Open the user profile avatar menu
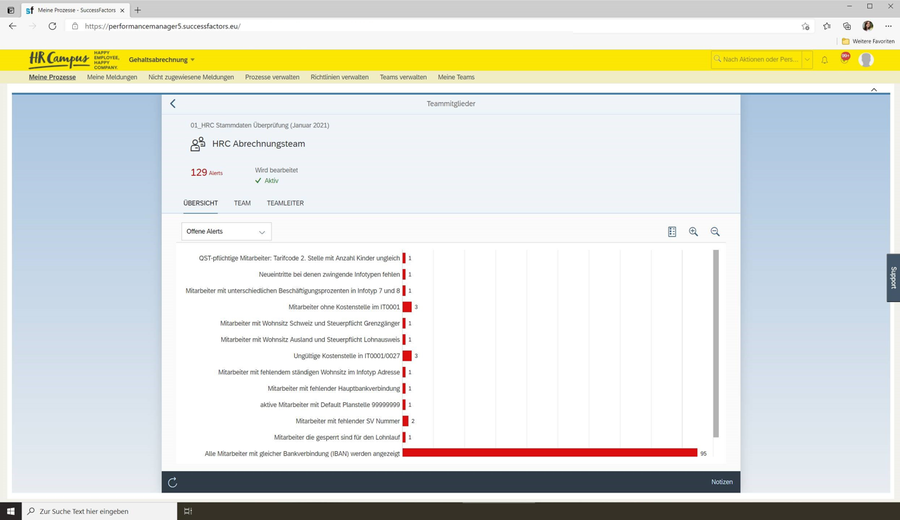The image size is (900, 520). pyautogui.click(x=866, y=60)
